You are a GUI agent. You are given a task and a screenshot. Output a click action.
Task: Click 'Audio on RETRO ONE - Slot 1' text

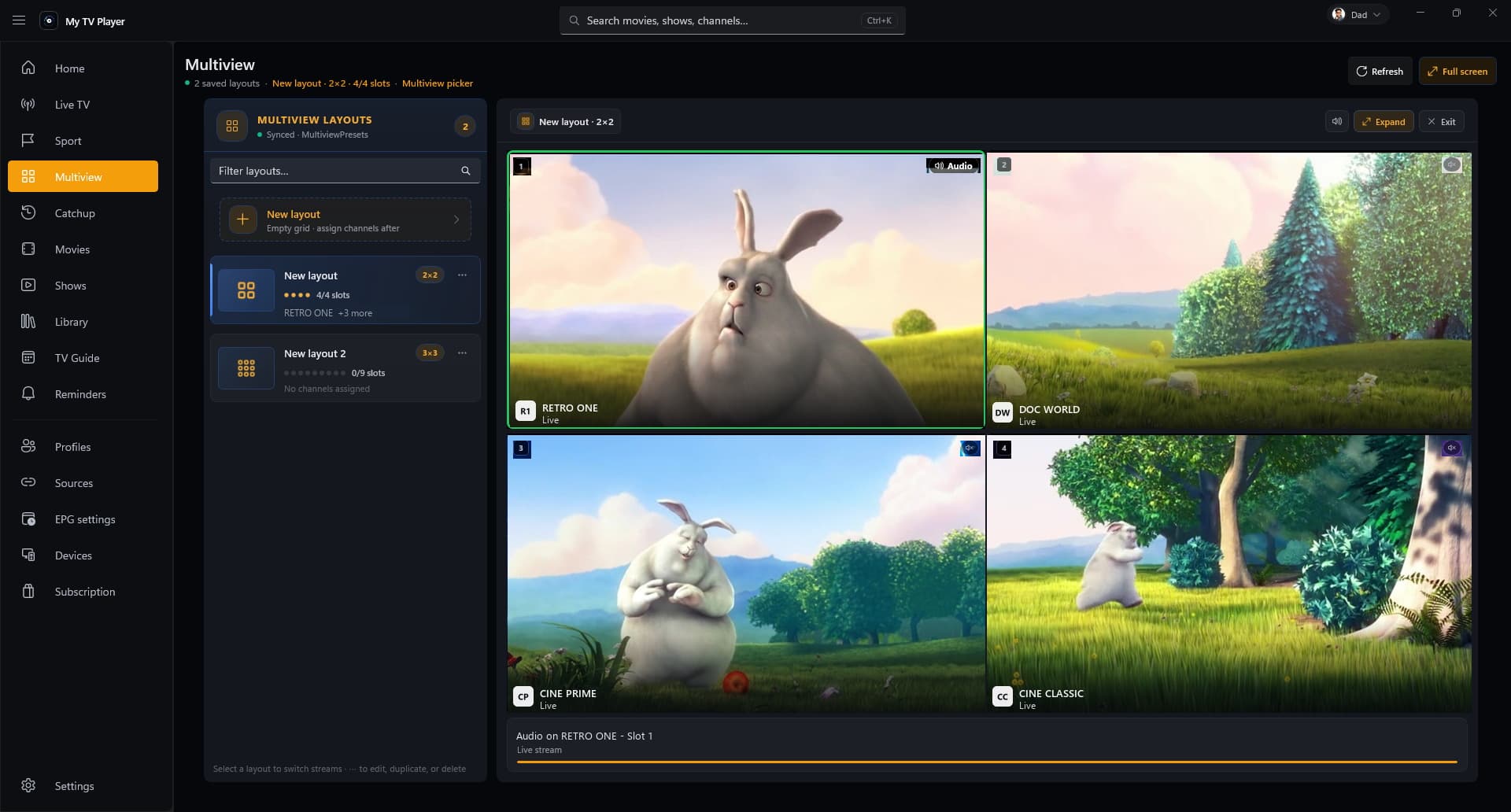point(584,736)
